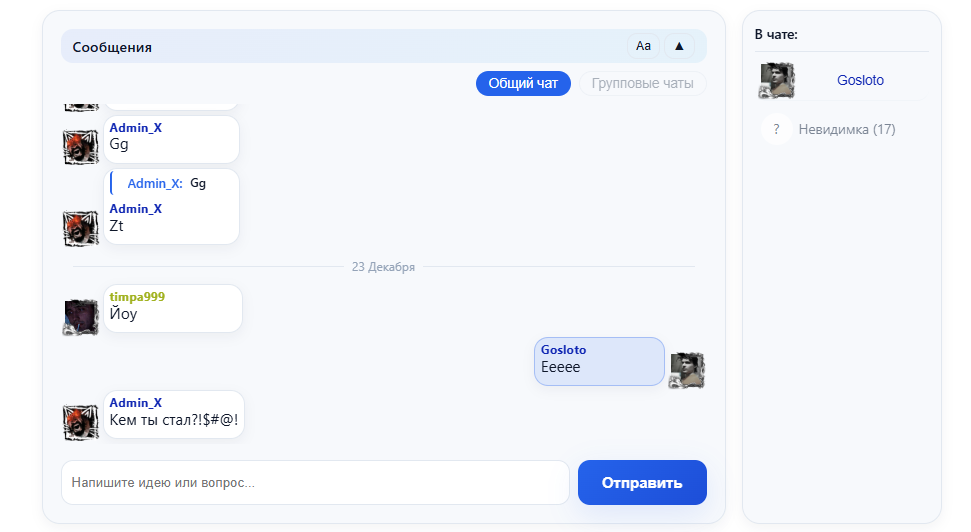Viewport: 971px width, 532px height.
Task: Click Admin_X avatar beside Gg message
Action: (81, 147)
